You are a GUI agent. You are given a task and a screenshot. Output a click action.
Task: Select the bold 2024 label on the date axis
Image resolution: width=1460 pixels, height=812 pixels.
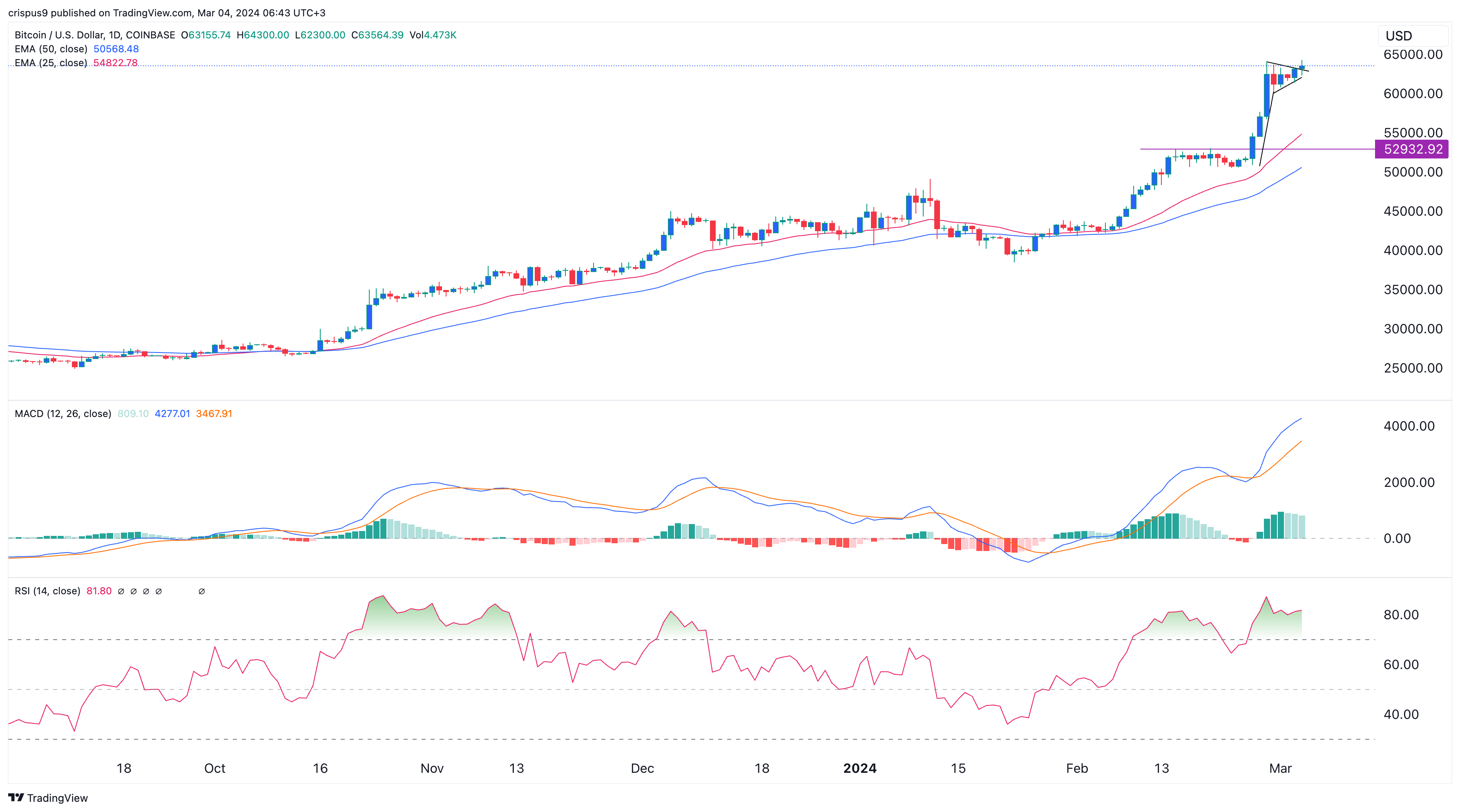click(860, 768)
